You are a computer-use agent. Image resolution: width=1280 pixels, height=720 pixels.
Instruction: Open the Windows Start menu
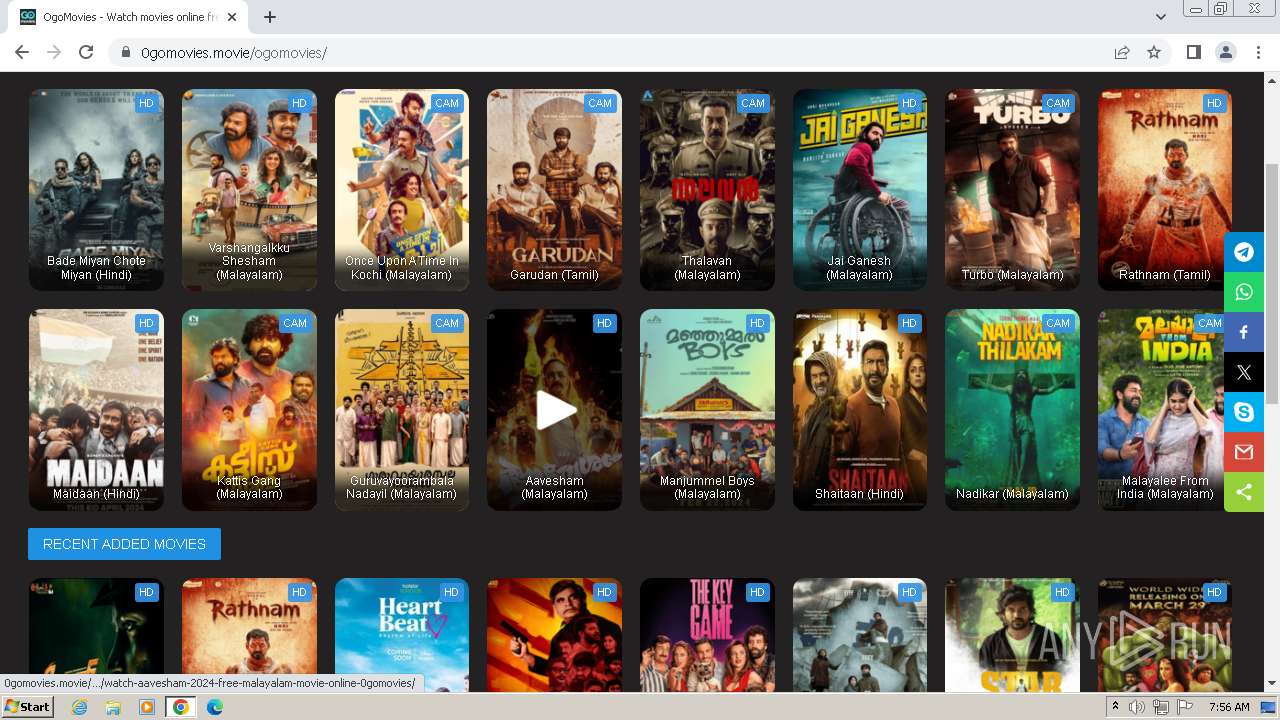28,707
